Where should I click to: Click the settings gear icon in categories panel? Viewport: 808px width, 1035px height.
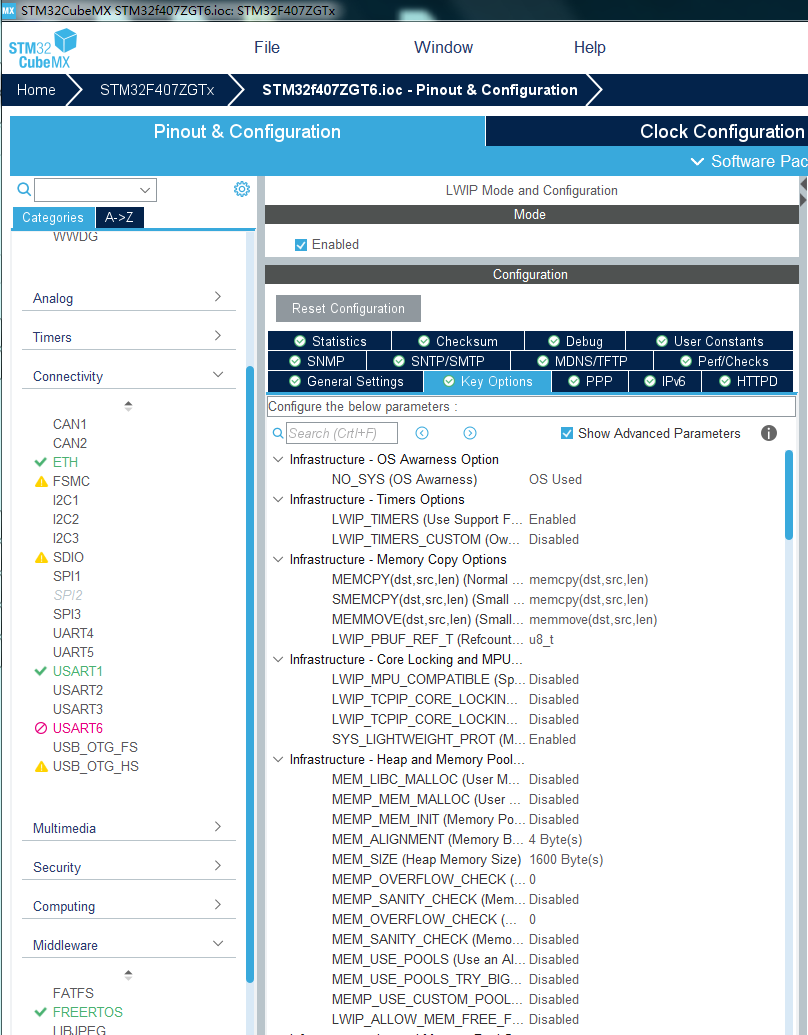241,189
